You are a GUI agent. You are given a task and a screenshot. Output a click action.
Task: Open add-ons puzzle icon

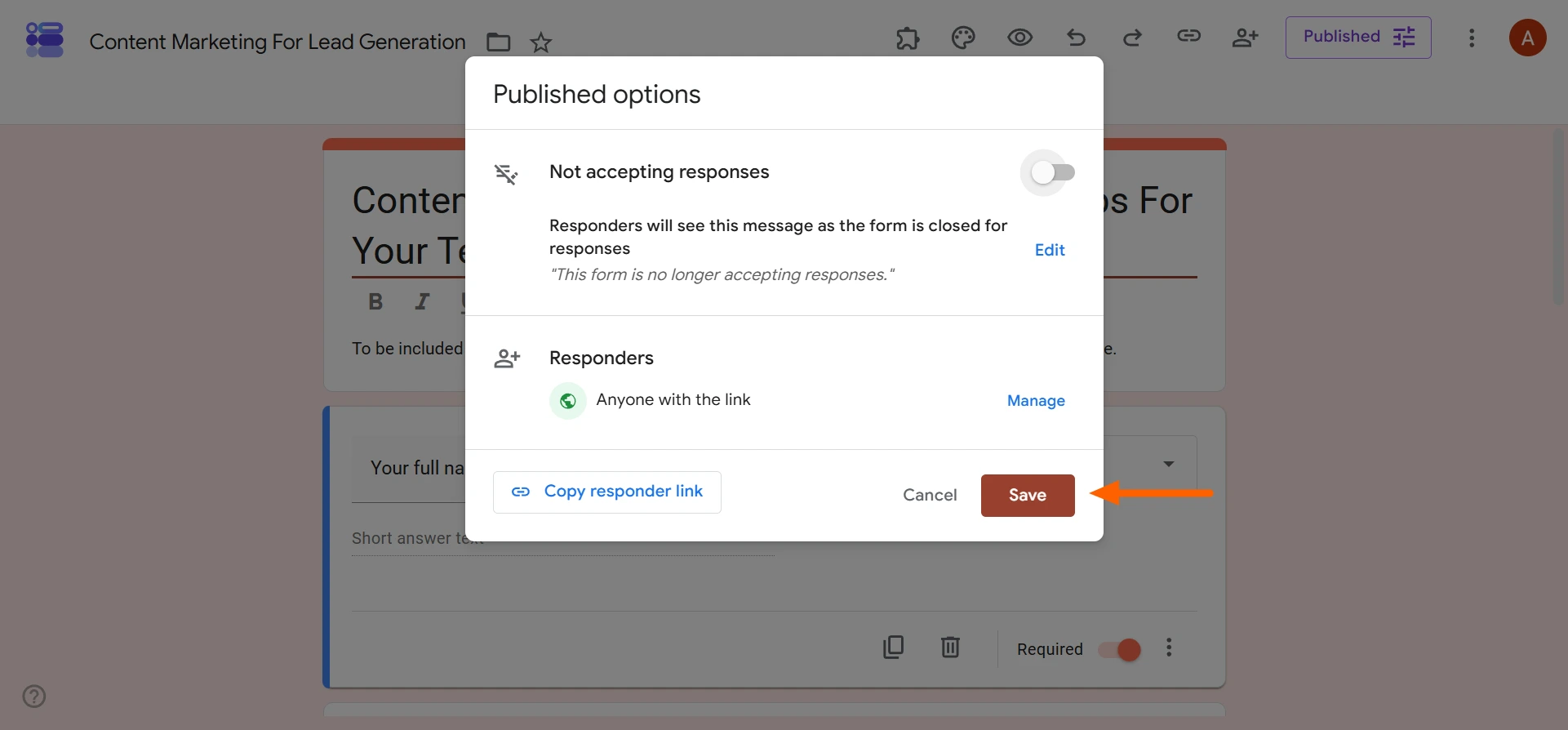point(908,38)
